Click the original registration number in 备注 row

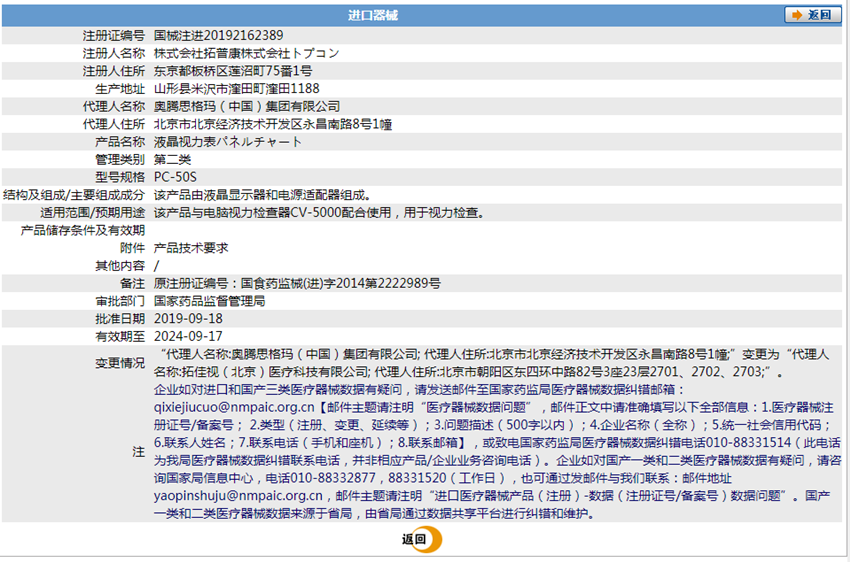(297, 283)
